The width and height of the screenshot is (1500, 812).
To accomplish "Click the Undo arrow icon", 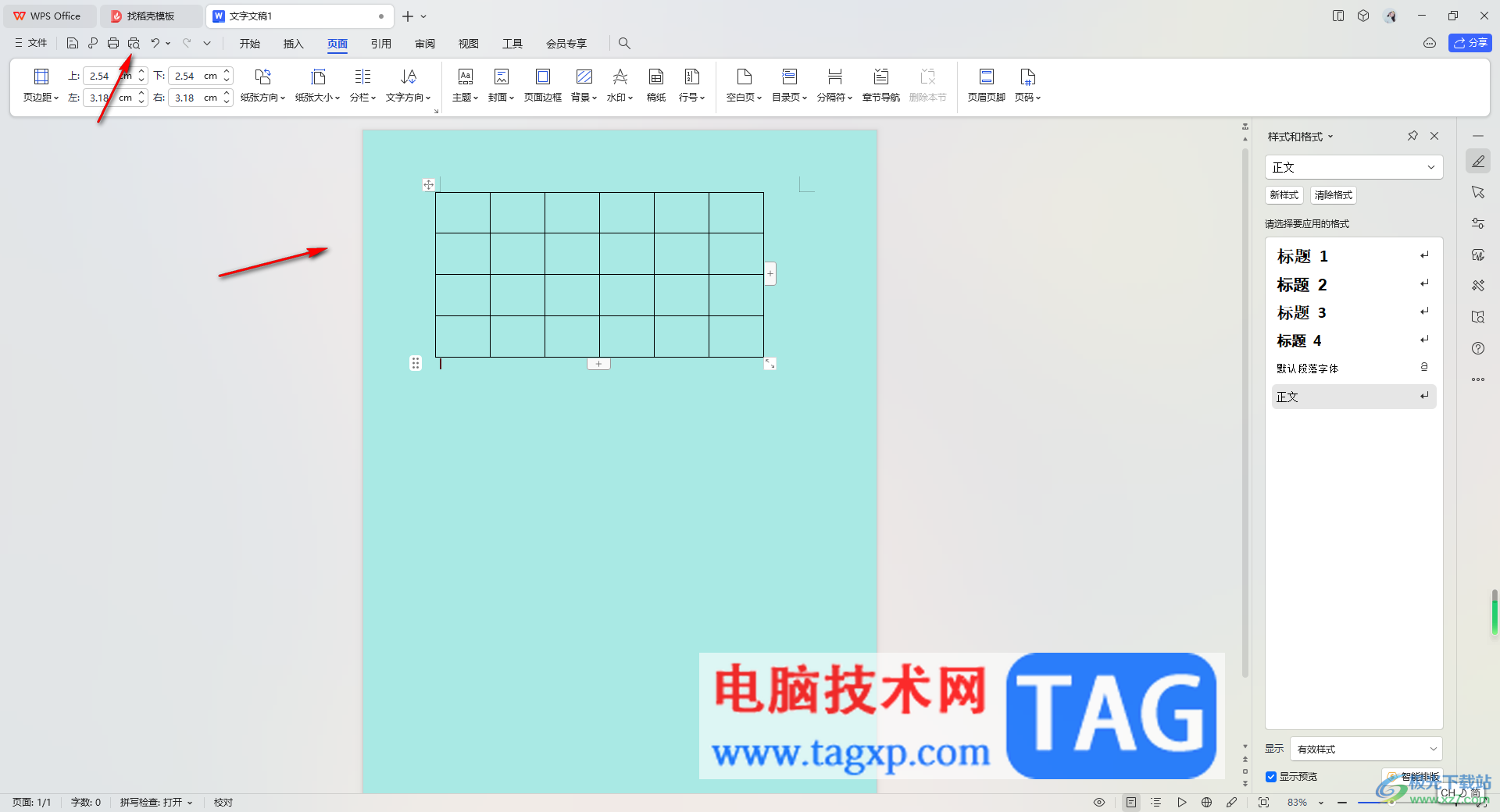I will [x=155, y=43].
